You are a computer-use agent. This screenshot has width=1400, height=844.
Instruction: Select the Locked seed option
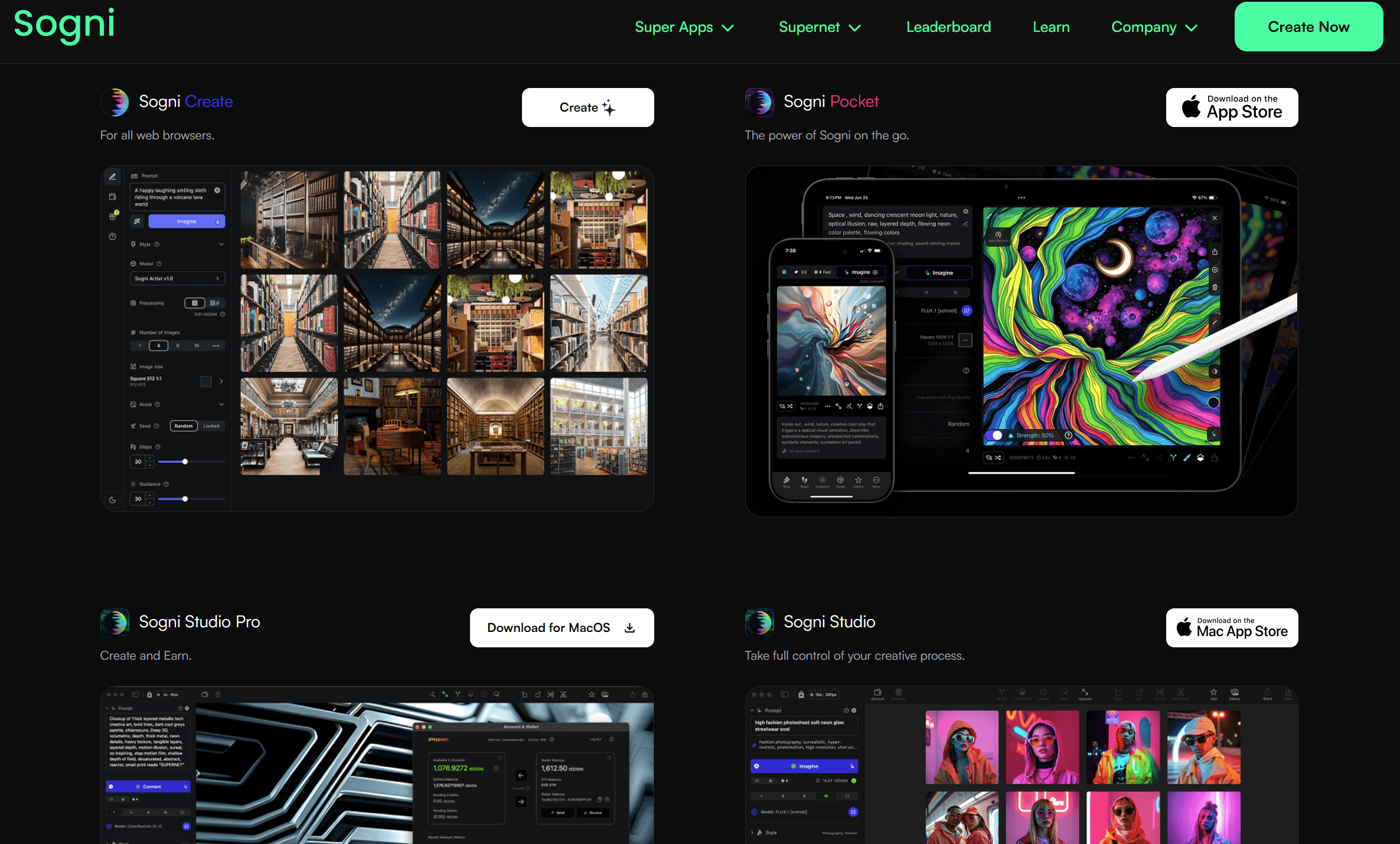click(211, 426)
